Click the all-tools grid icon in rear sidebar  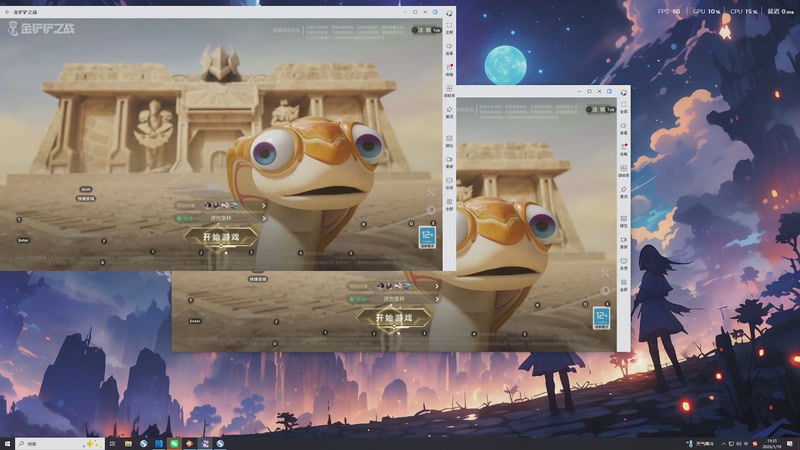[x=623, y=284]
